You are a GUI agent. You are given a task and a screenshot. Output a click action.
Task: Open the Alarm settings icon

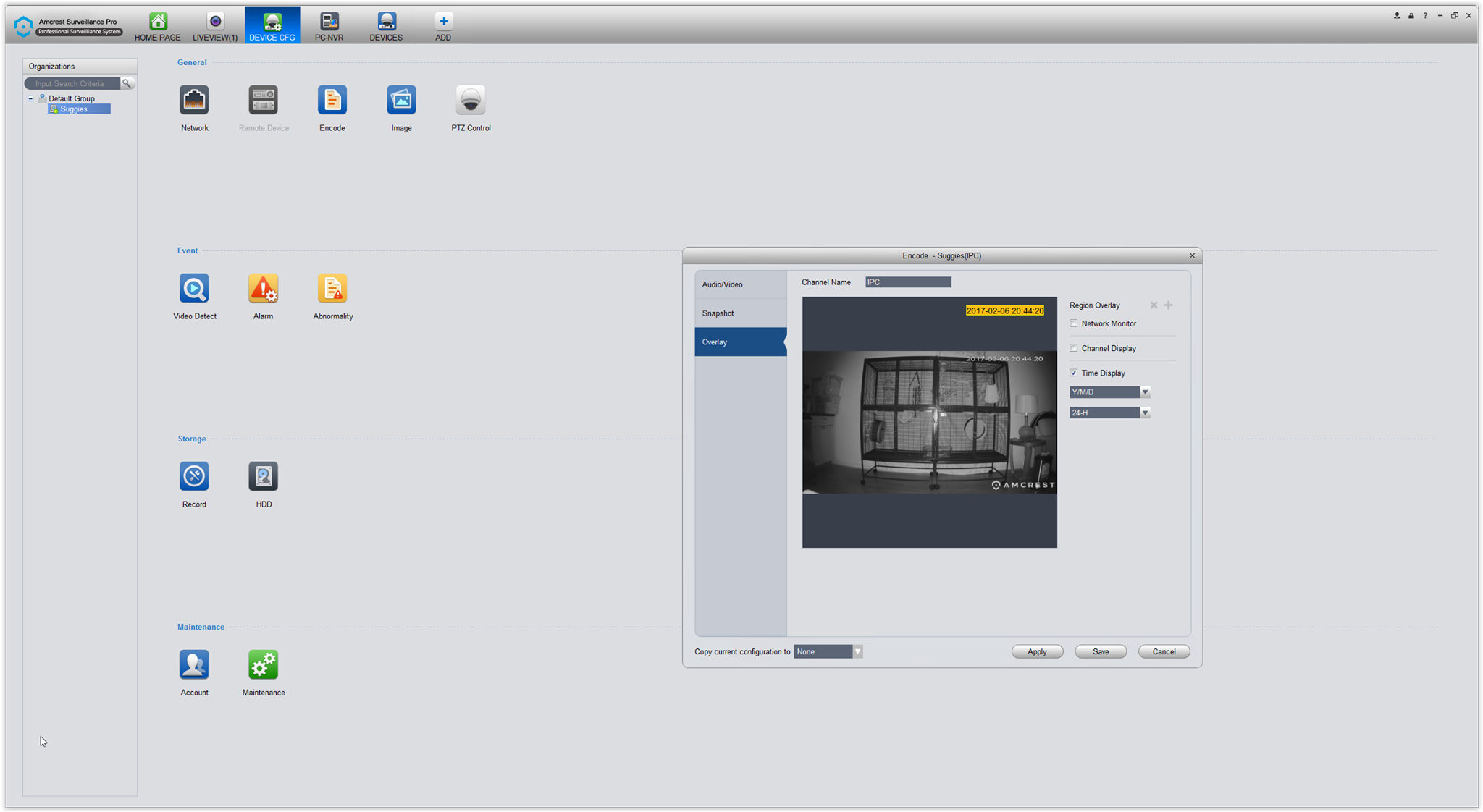[x=263, y=289]
